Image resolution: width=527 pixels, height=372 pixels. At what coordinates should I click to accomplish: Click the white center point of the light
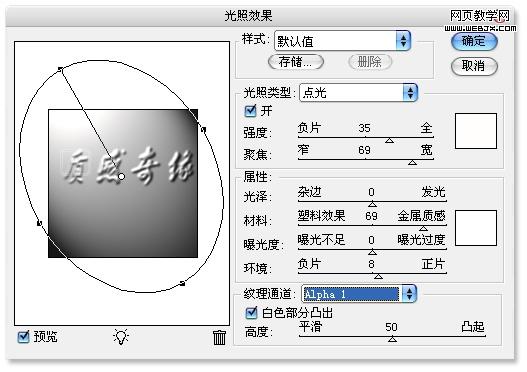pyautogui.click(x=121, y=176)
